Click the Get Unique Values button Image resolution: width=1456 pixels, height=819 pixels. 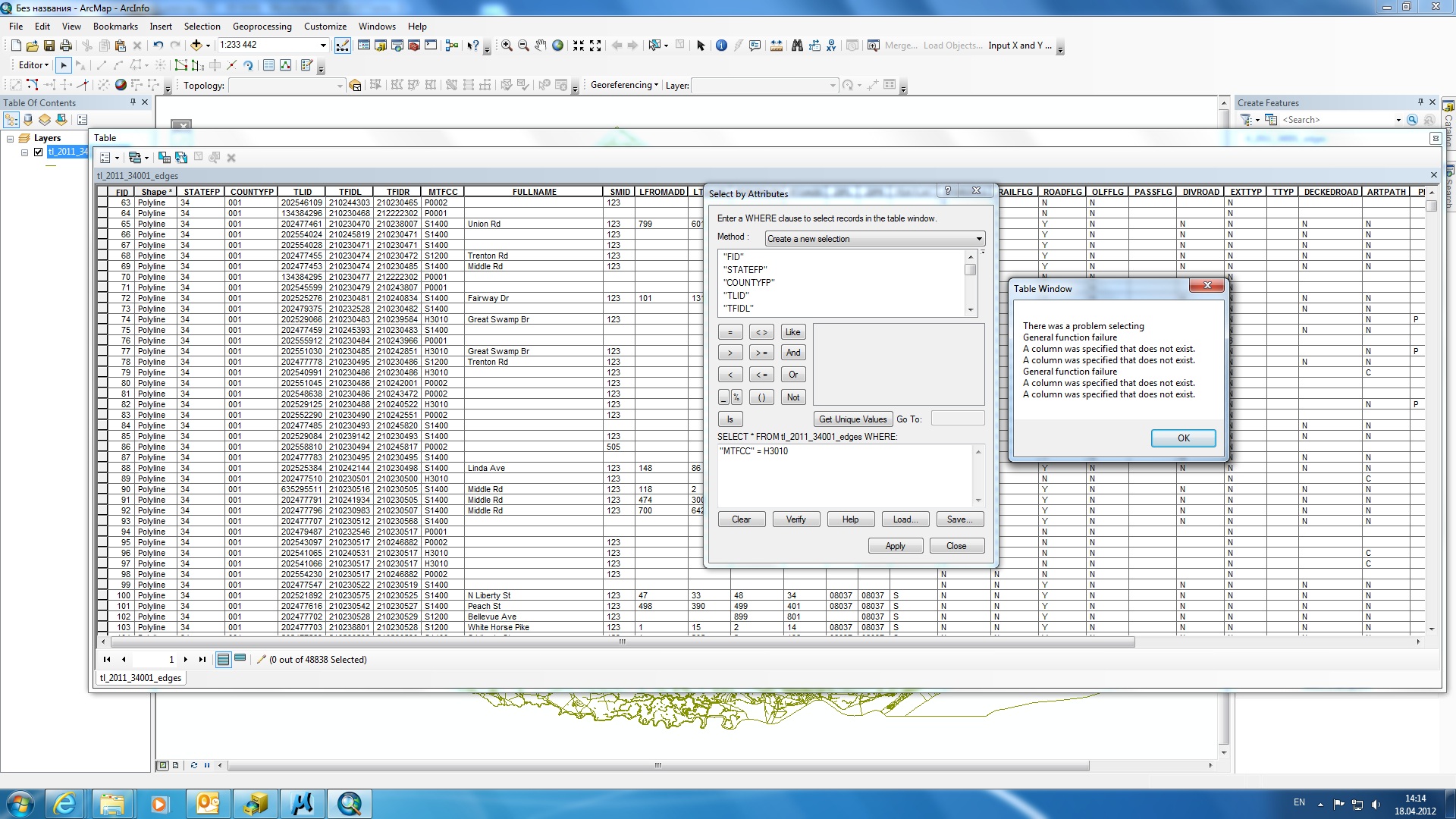pyautogui.click(x=852, y=419)
